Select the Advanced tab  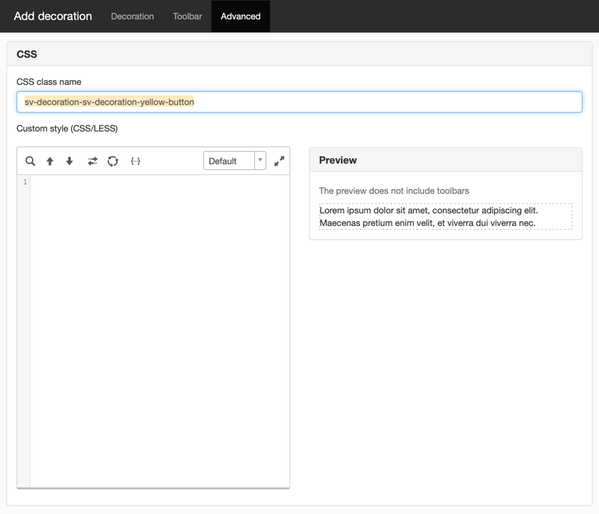click(x=241, y=16)
